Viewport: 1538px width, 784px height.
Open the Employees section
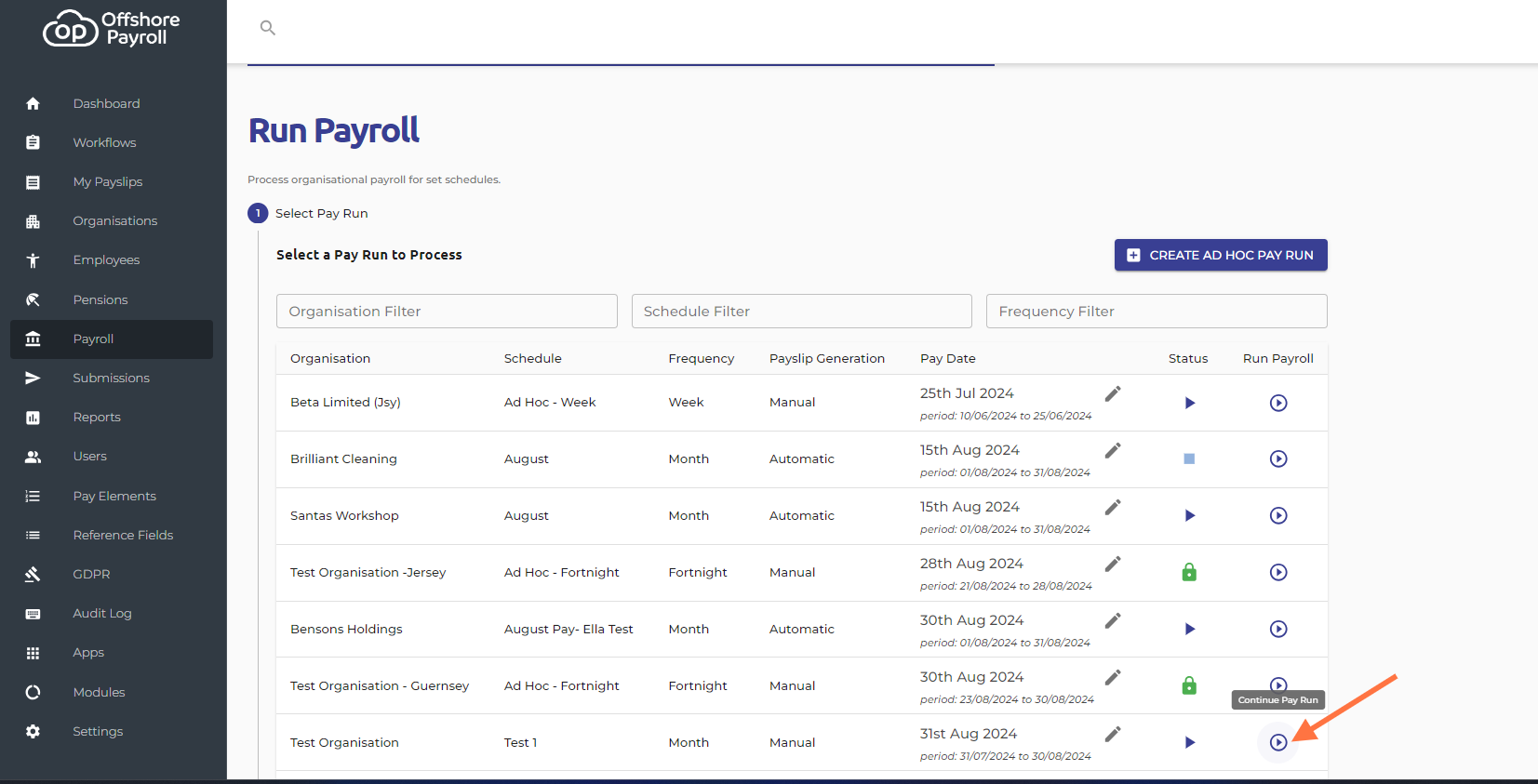[112, 259]
